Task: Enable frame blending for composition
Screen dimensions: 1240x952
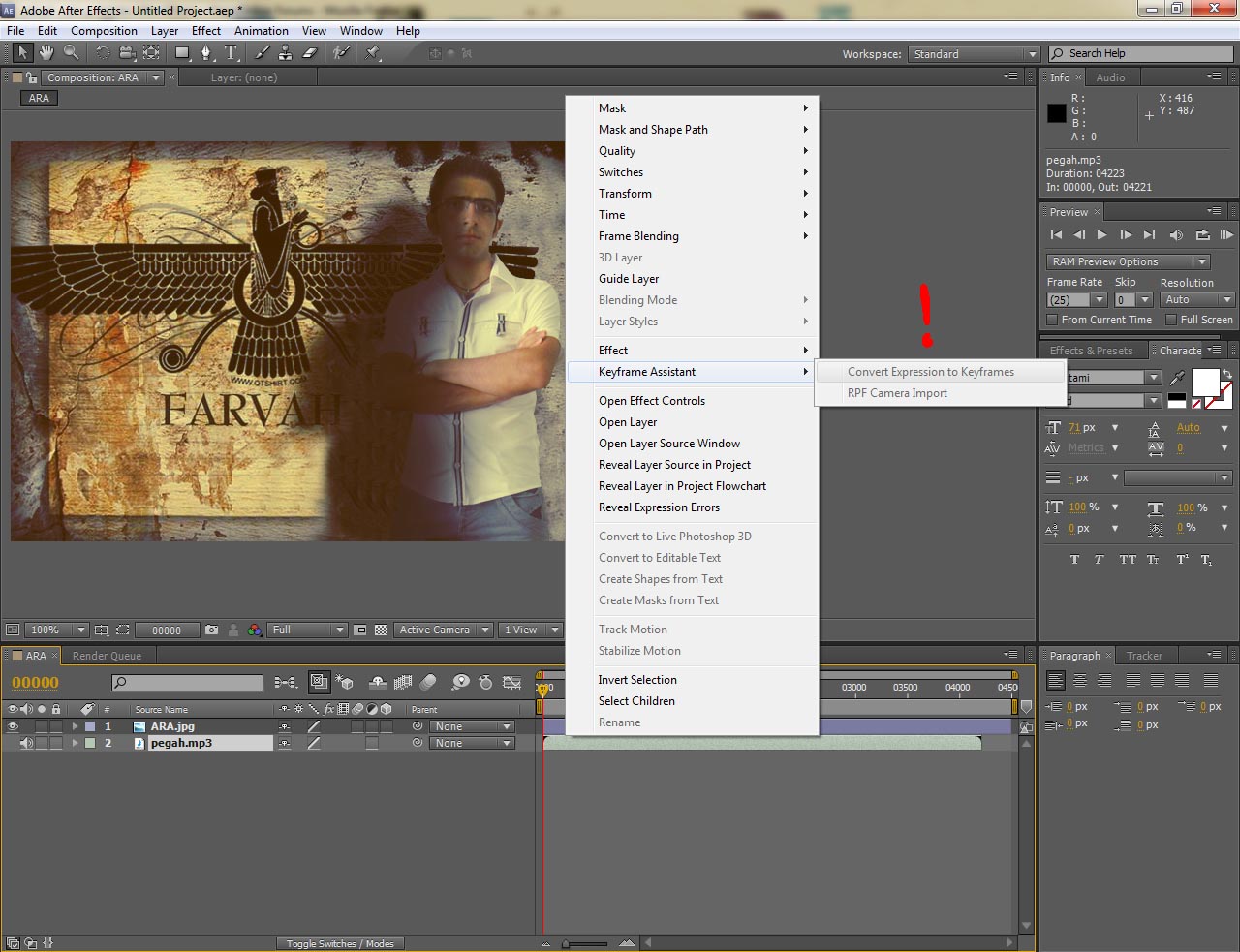Action: (403, 682)
